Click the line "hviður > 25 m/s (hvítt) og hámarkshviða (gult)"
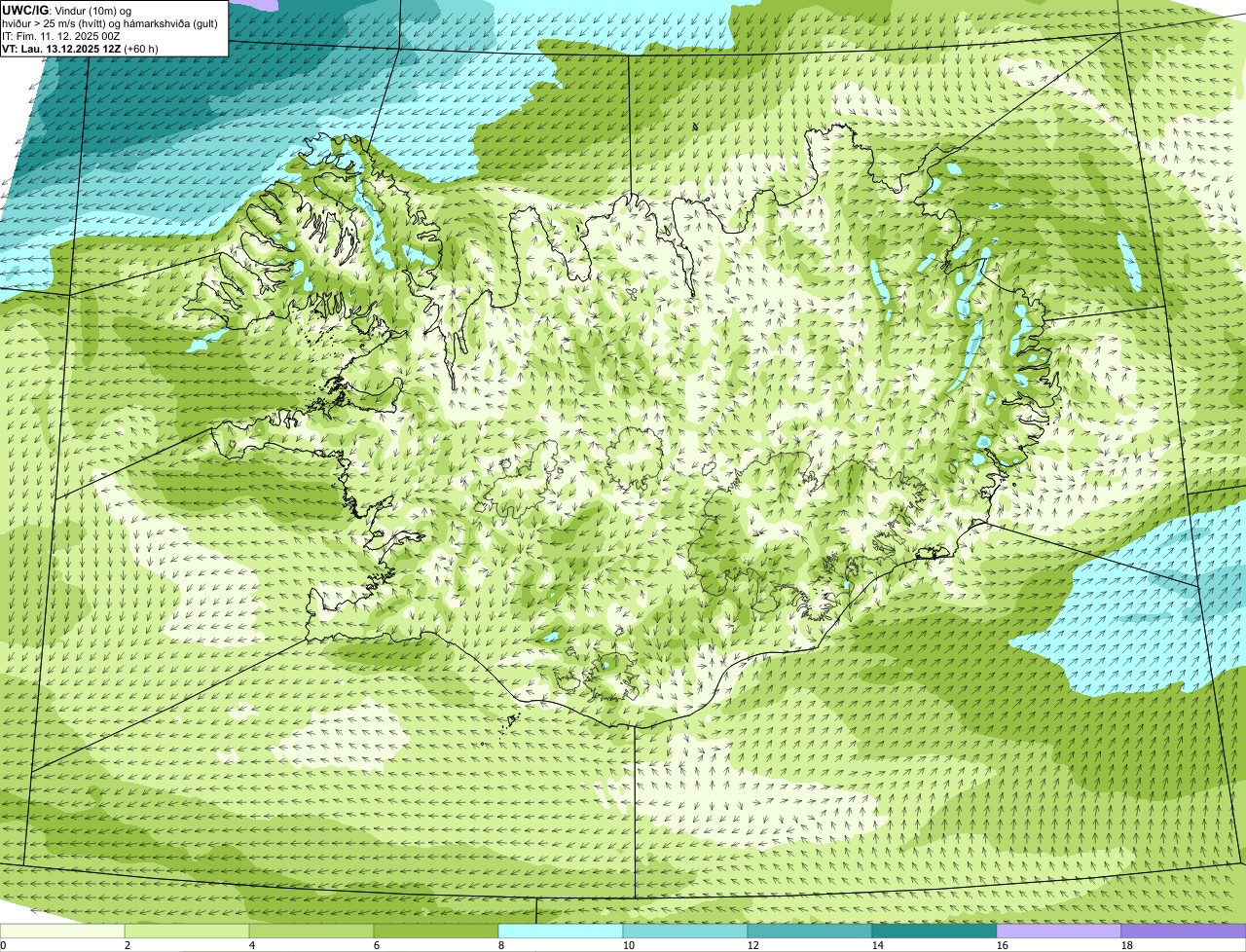This screenshot has height=952, width=1246. pos(110,23)
